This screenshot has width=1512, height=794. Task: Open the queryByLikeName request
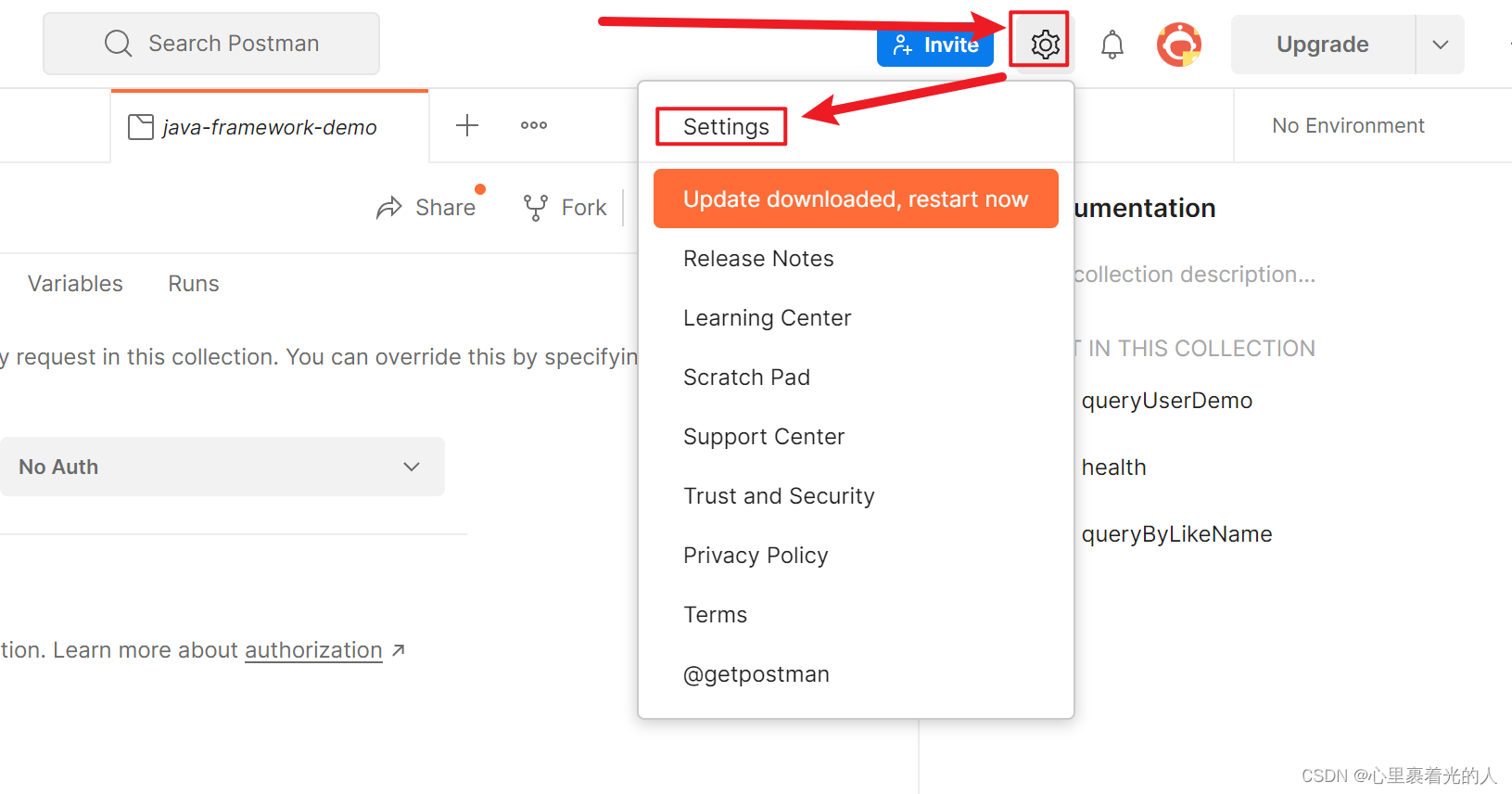tap(1176, 534)
